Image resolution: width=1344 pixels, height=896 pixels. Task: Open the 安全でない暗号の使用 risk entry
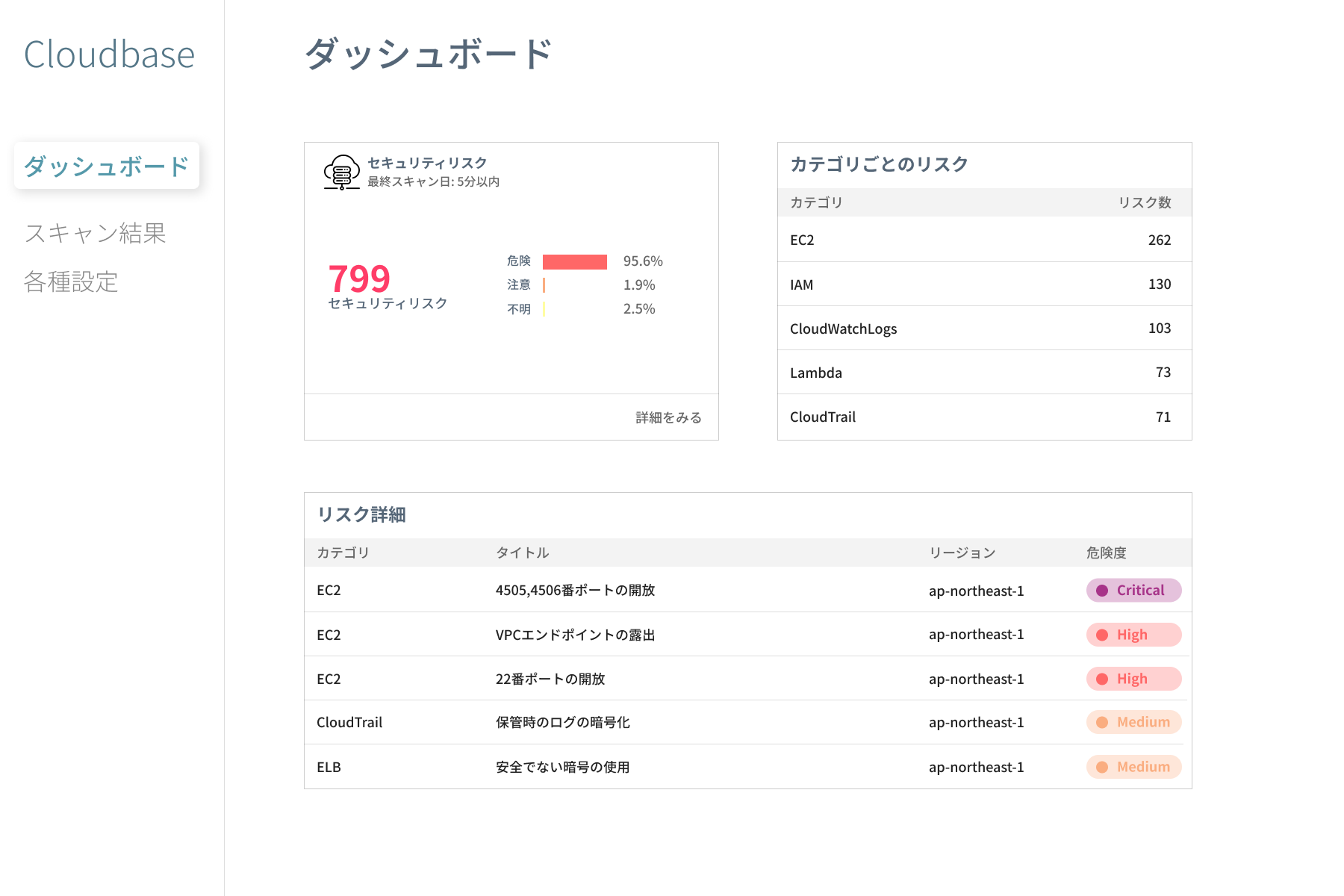click(562, 767)
